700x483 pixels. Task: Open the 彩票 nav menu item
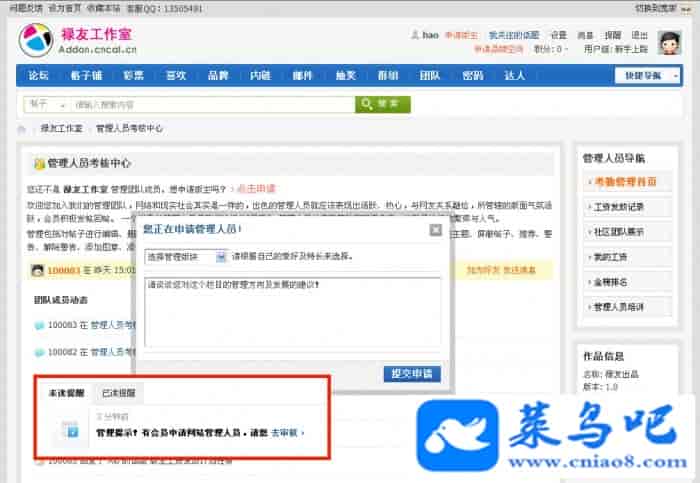point(133,75)
